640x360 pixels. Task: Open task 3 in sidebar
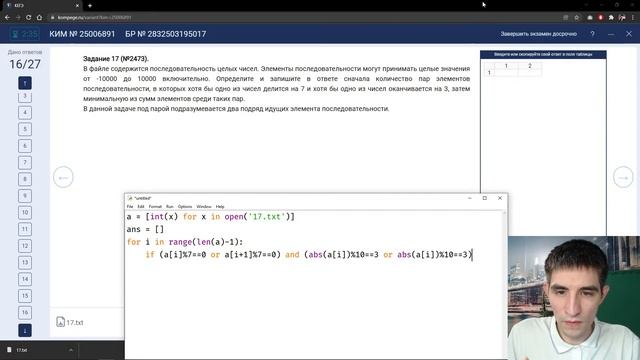coord(25,96)
